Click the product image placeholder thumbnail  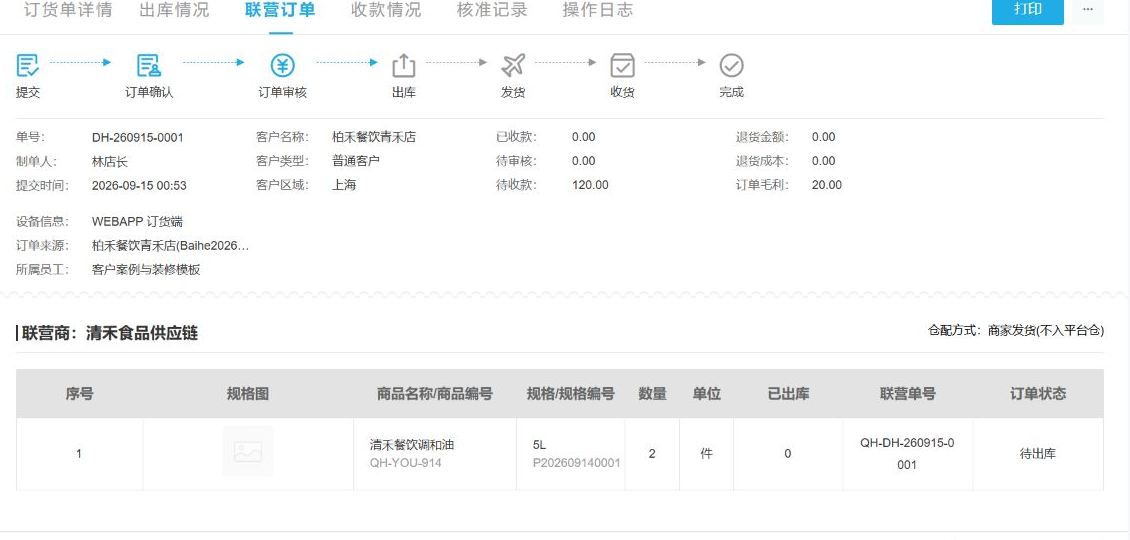point(248,451)
